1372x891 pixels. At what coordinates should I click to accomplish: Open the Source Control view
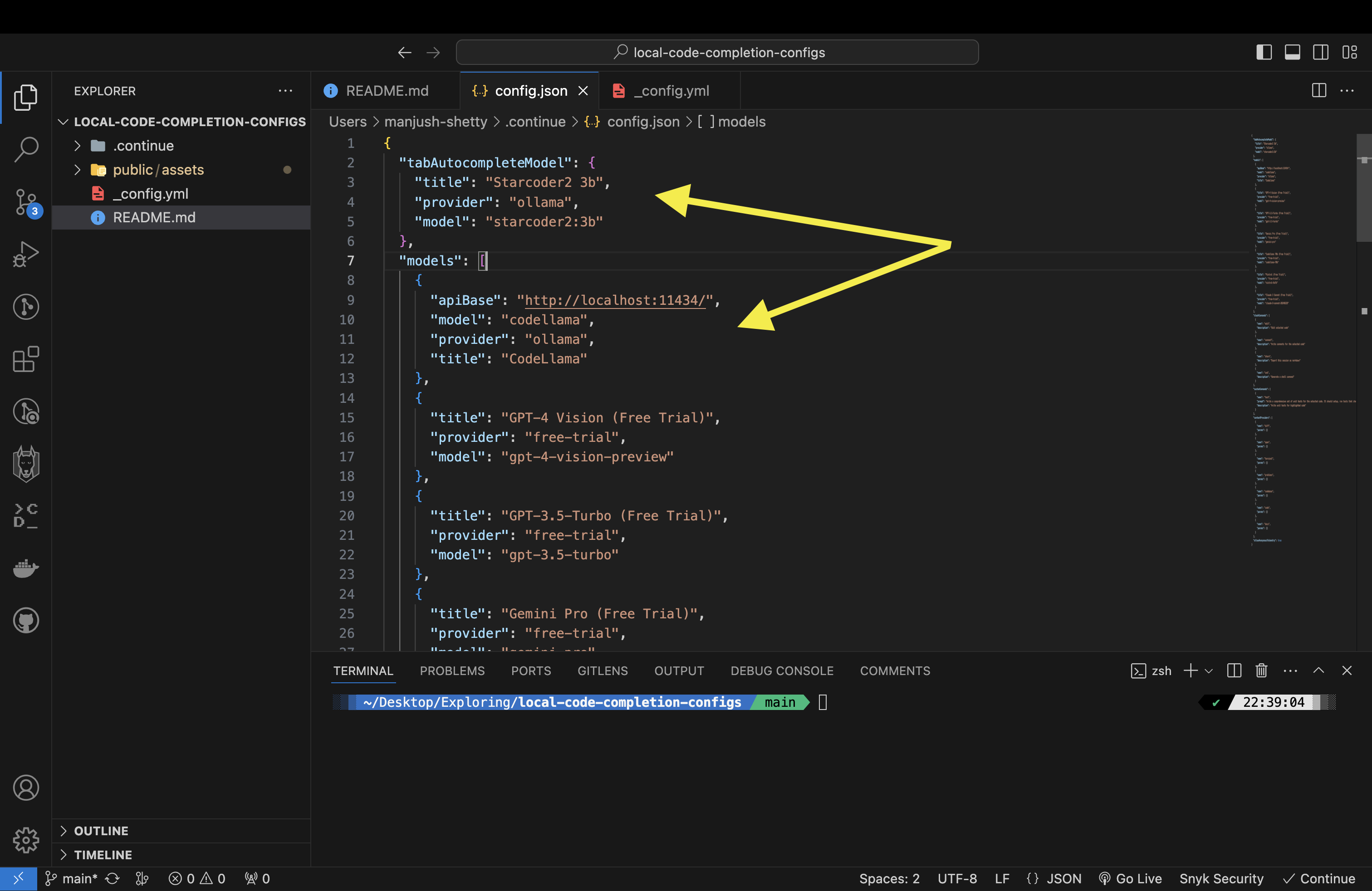tap(26, 202)
